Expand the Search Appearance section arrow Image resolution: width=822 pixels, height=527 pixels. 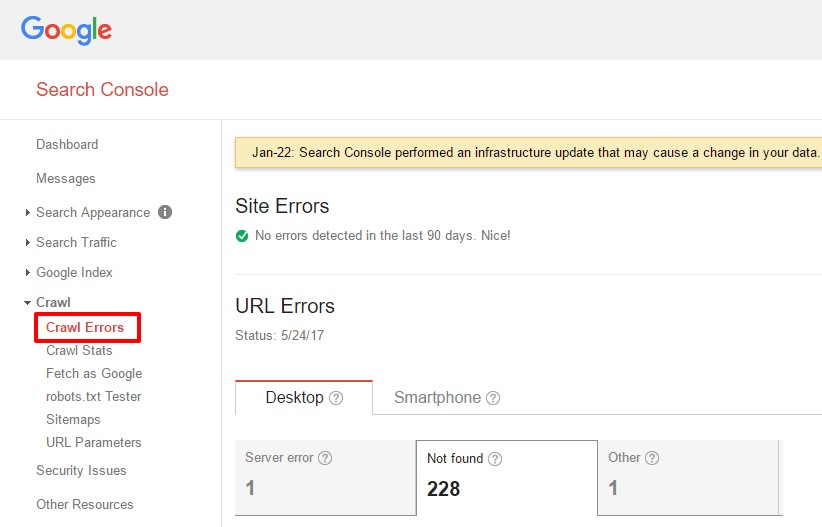27,212
